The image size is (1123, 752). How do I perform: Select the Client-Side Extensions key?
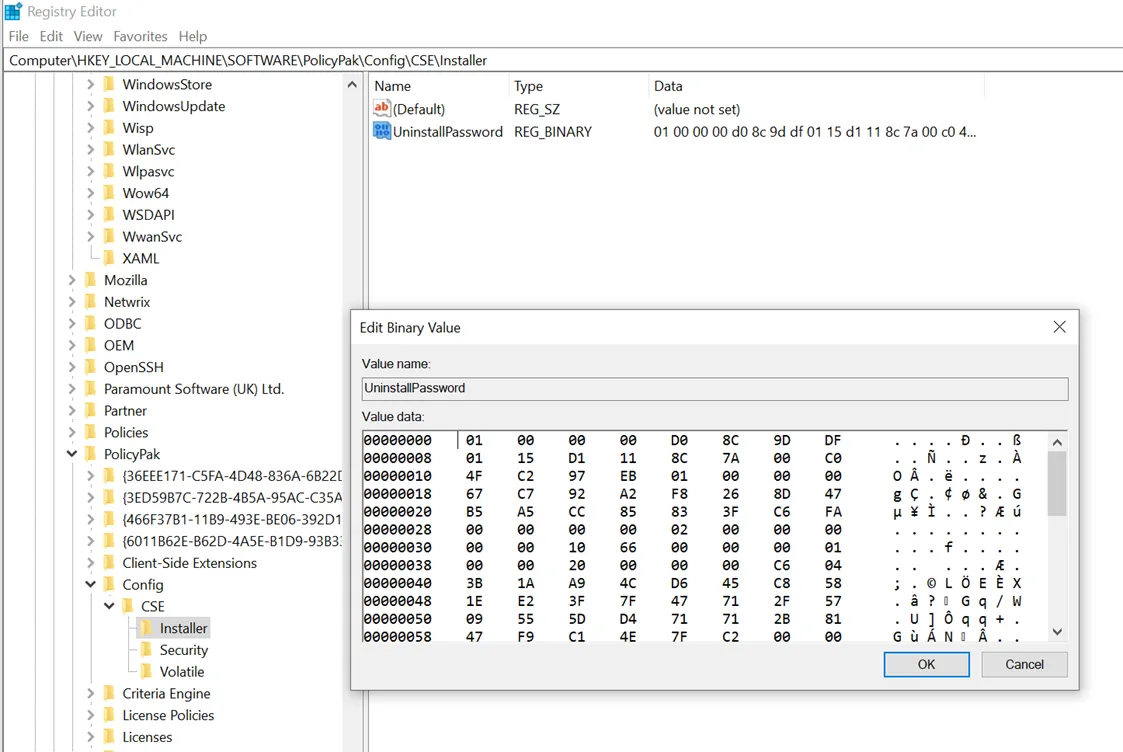pos(189,563)
